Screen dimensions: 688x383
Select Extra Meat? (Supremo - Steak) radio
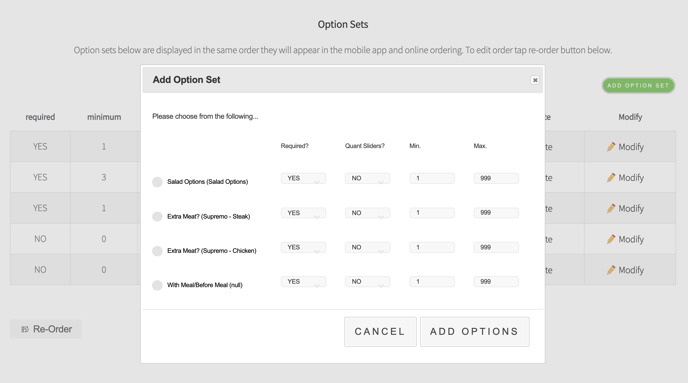(157, 216)
